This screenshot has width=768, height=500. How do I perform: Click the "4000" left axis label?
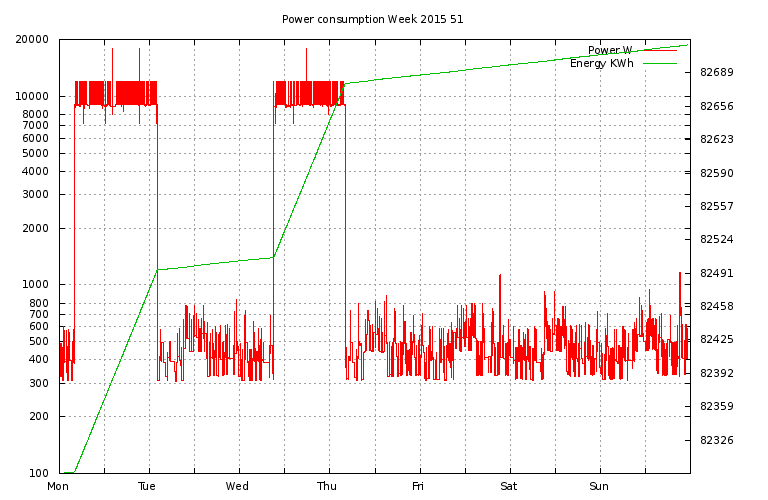coord(36,171)
